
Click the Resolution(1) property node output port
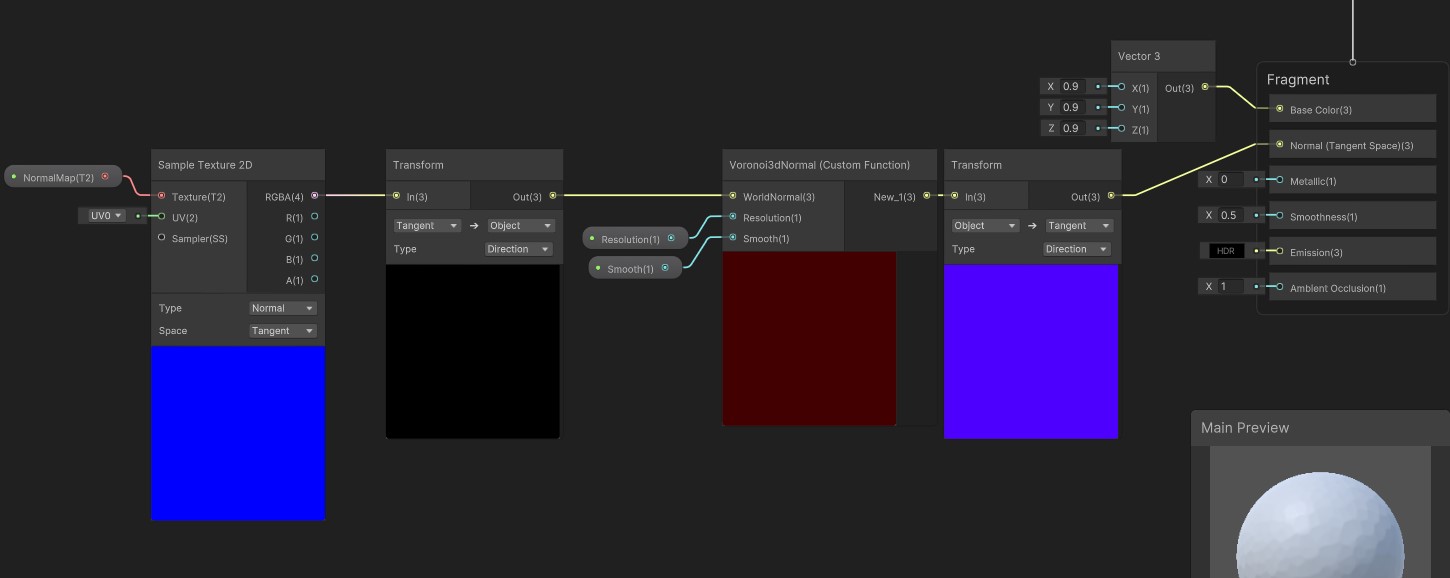[x=671, y=238]
